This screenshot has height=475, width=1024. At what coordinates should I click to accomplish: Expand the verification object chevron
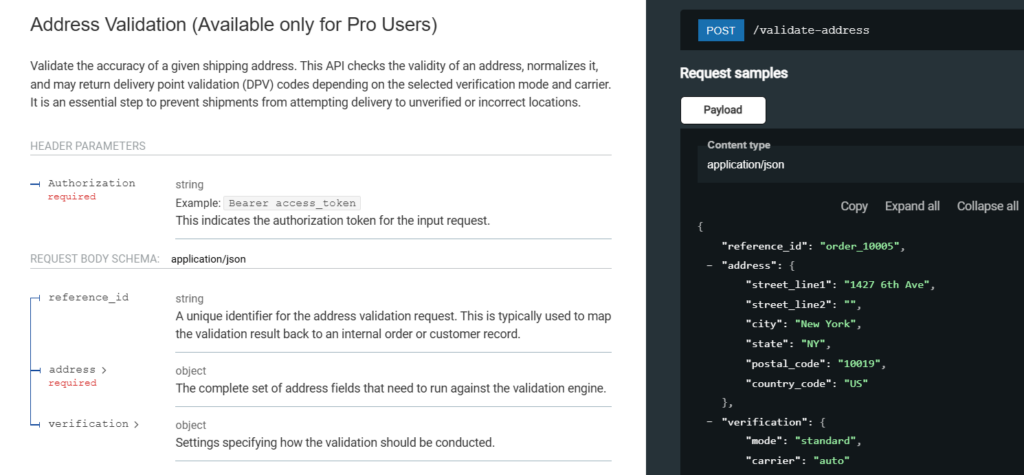tap(136, 424)
